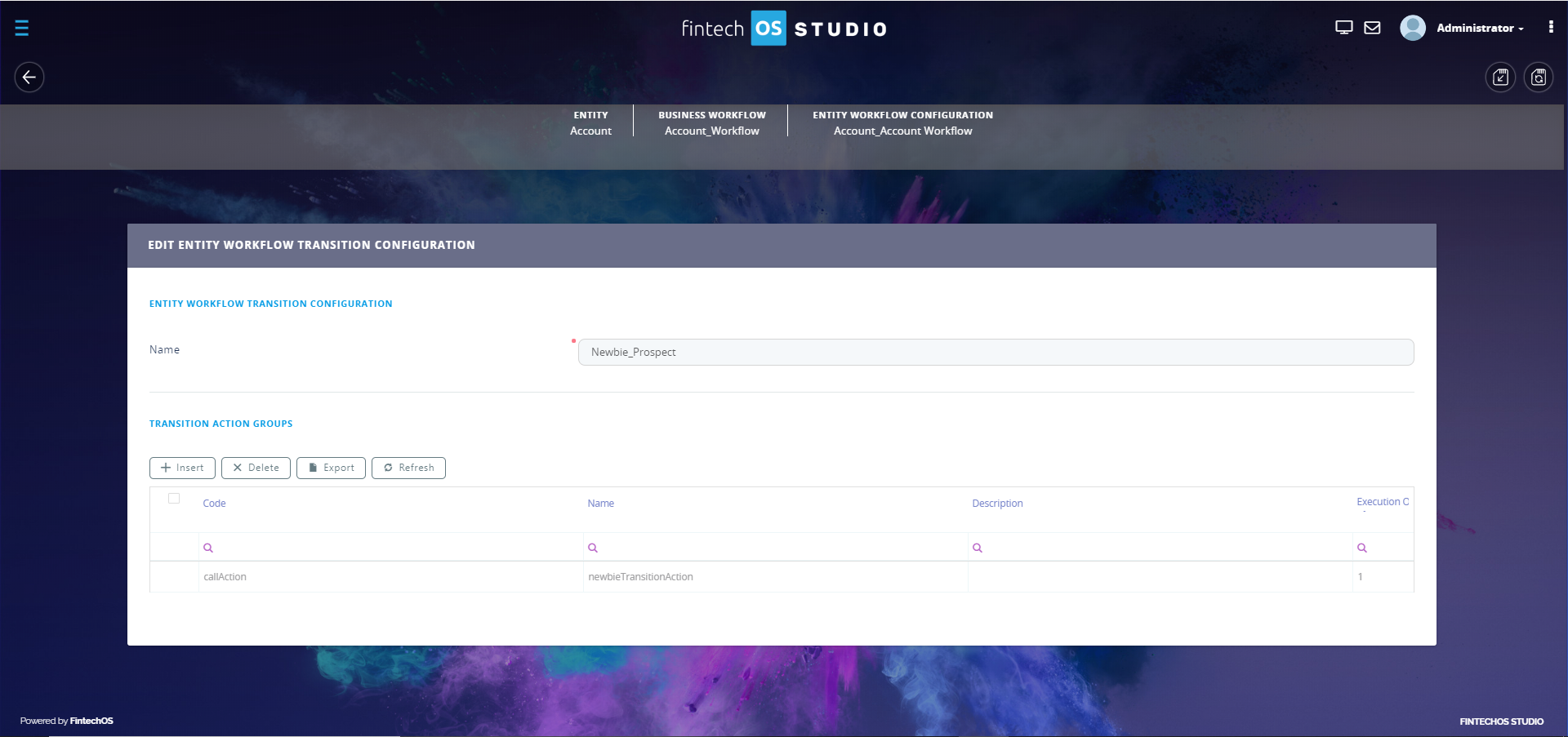Expand the Administrator account dropdown
1568x737 pixels.
1480,28
